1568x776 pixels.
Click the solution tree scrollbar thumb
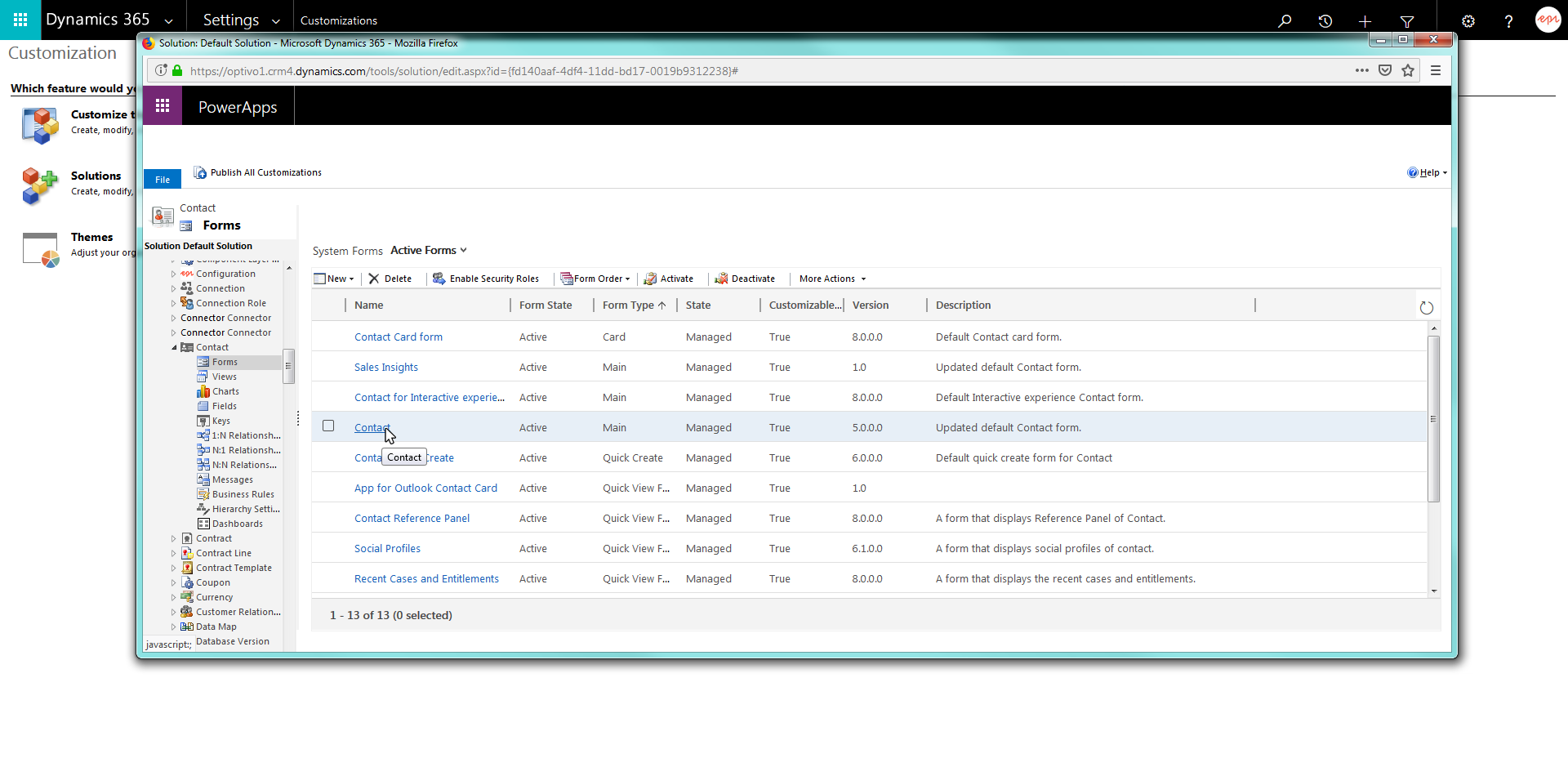coord(288,366)
